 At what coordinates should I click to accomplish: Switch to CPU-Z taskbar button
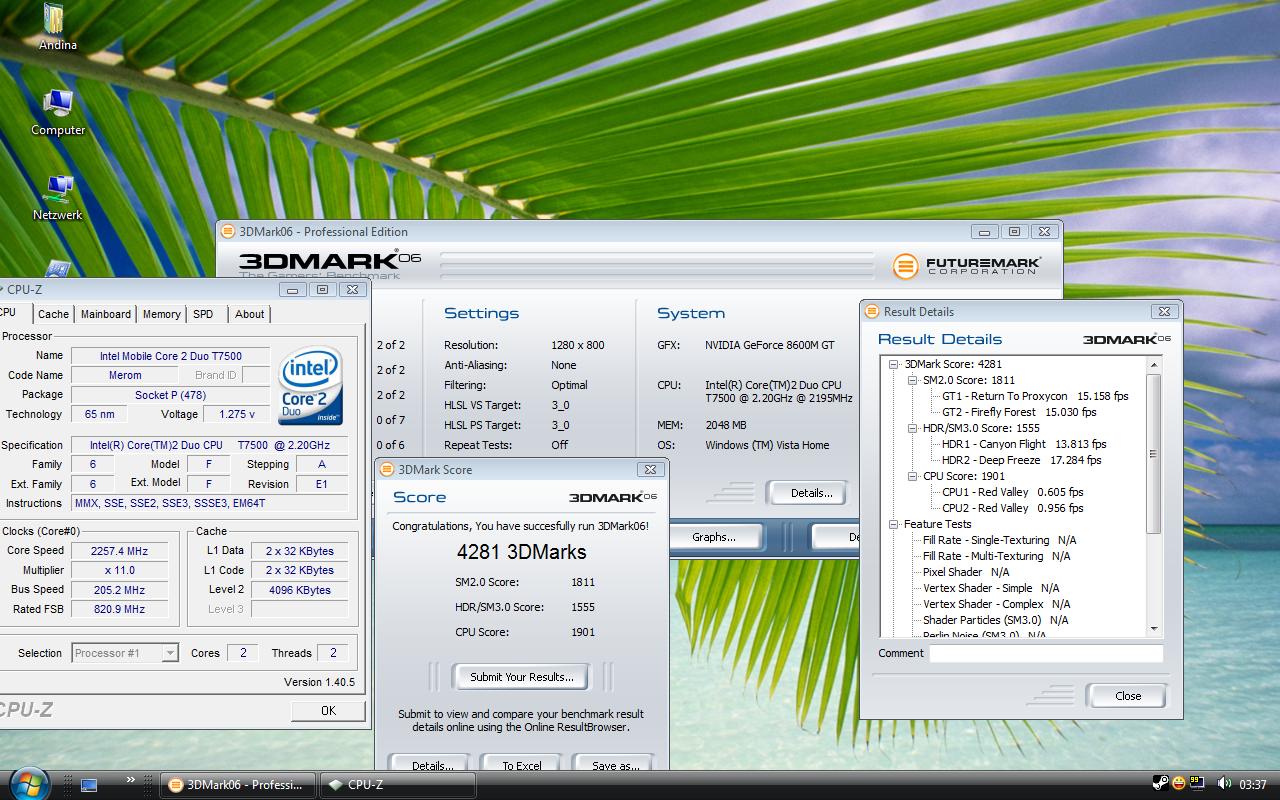pos(399,785)
